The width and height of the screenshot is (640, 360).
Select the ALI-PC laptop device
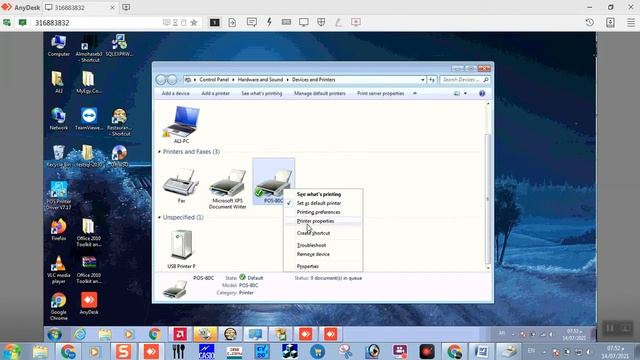181,124
